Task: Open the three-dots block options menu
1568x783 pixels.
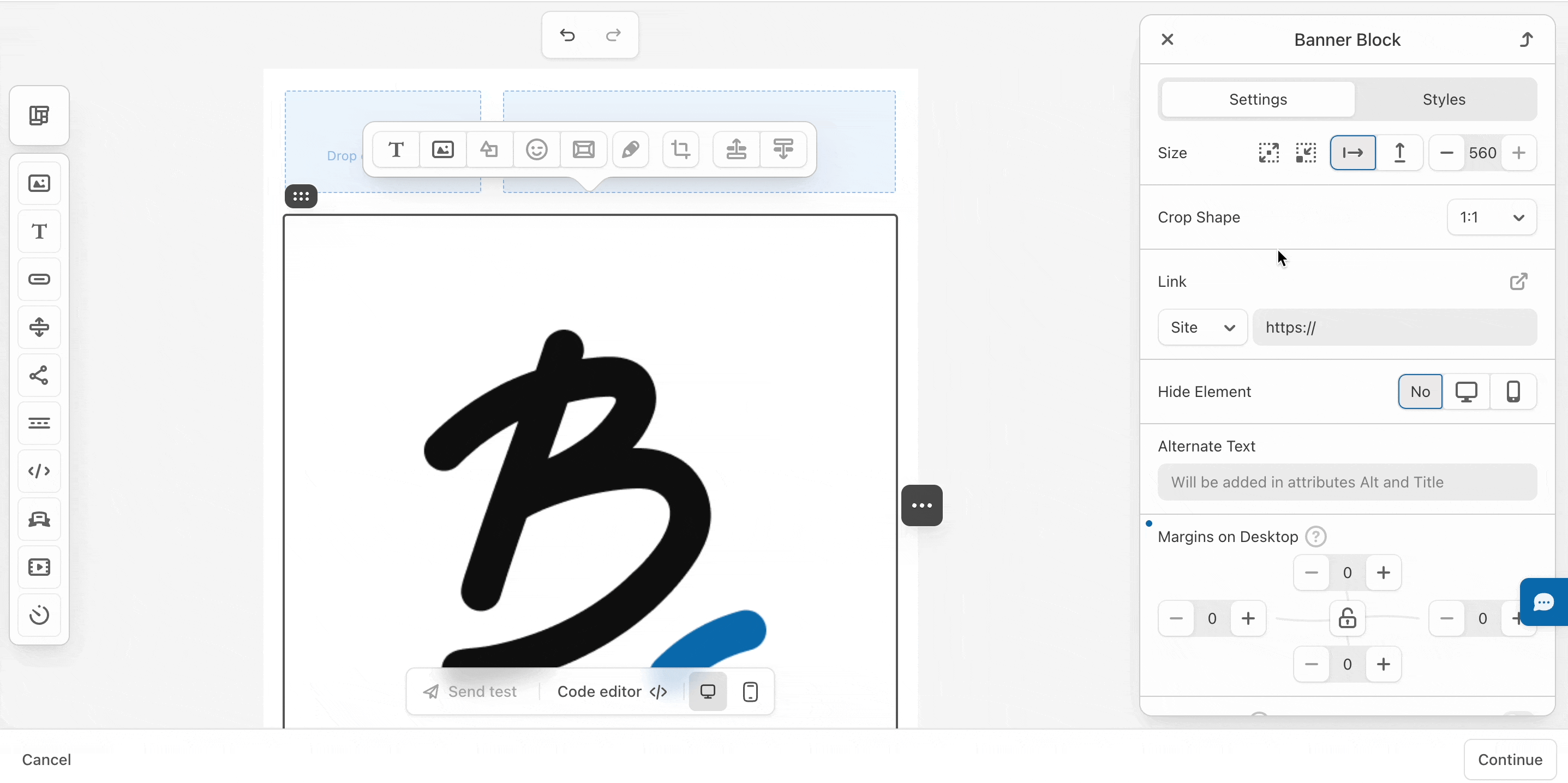Action: tap(921, 505)
